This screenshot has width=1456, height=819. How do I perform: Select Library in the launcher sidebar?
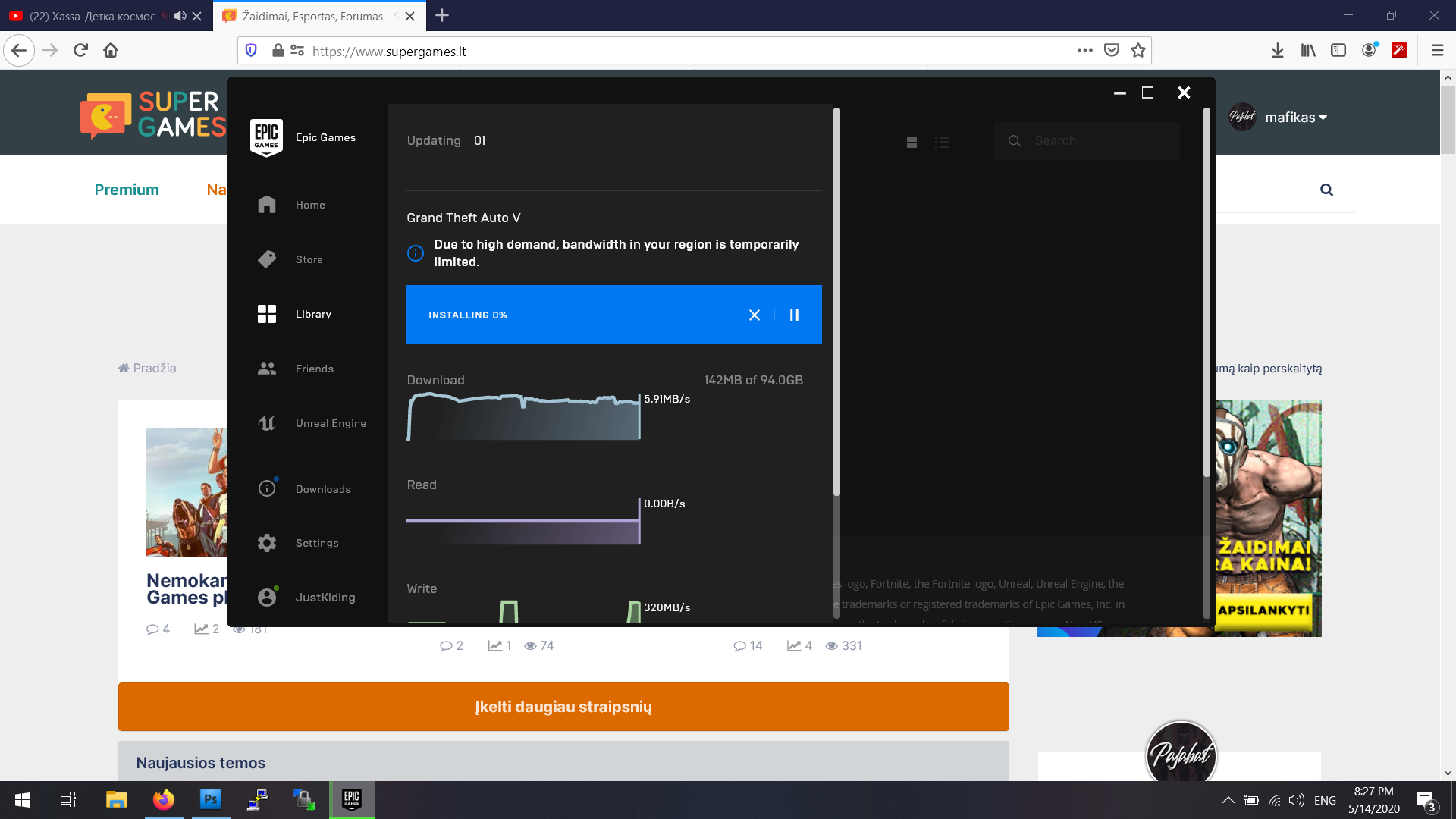tap(313, 314)
